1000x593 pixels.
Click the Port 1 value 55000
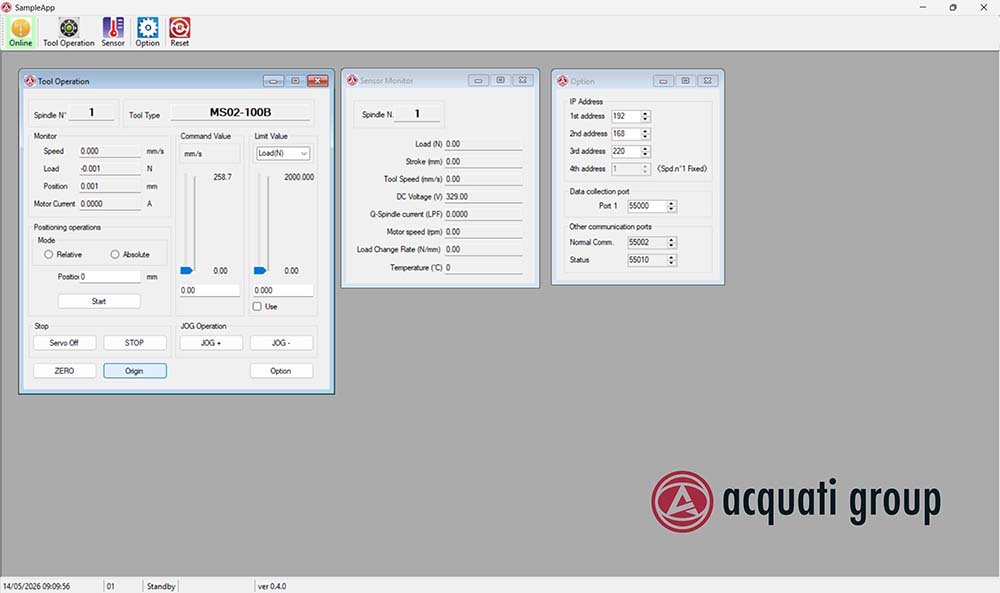pyautogui.click(x=647, y=206)
